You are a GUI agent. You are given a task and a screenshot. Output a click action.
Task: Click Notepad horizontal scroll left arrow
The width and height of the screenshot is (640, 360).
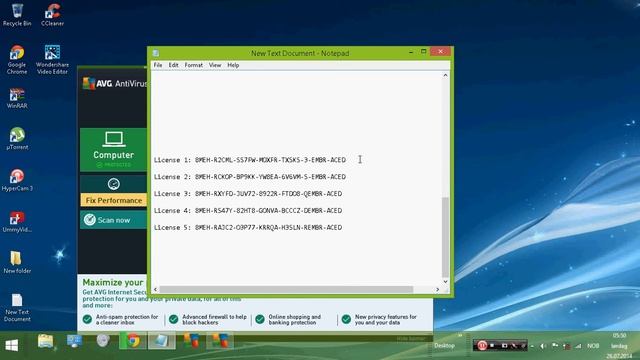tap(155, 289)
